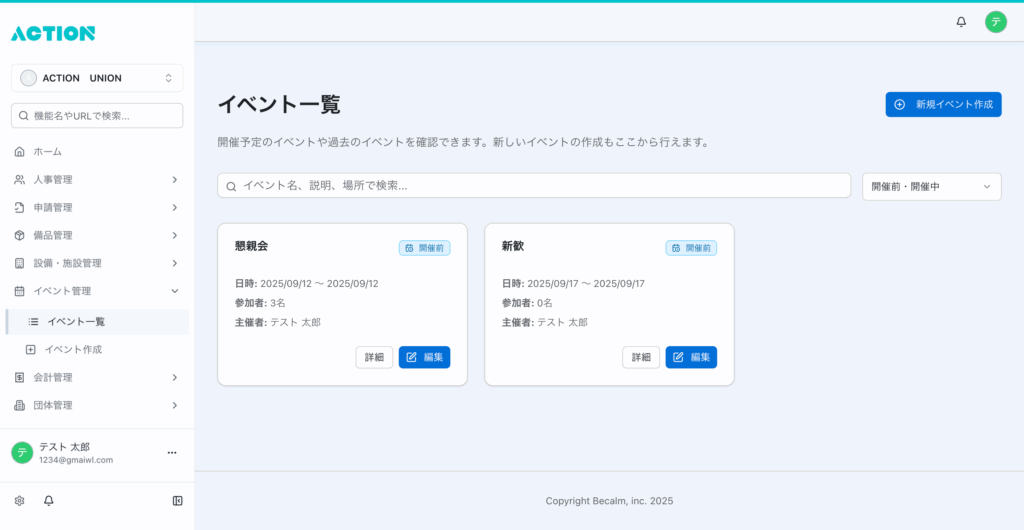The image size is (1024, 530).
Task: Open the ACTION UNION organization switcher
Action: point(97,78)
